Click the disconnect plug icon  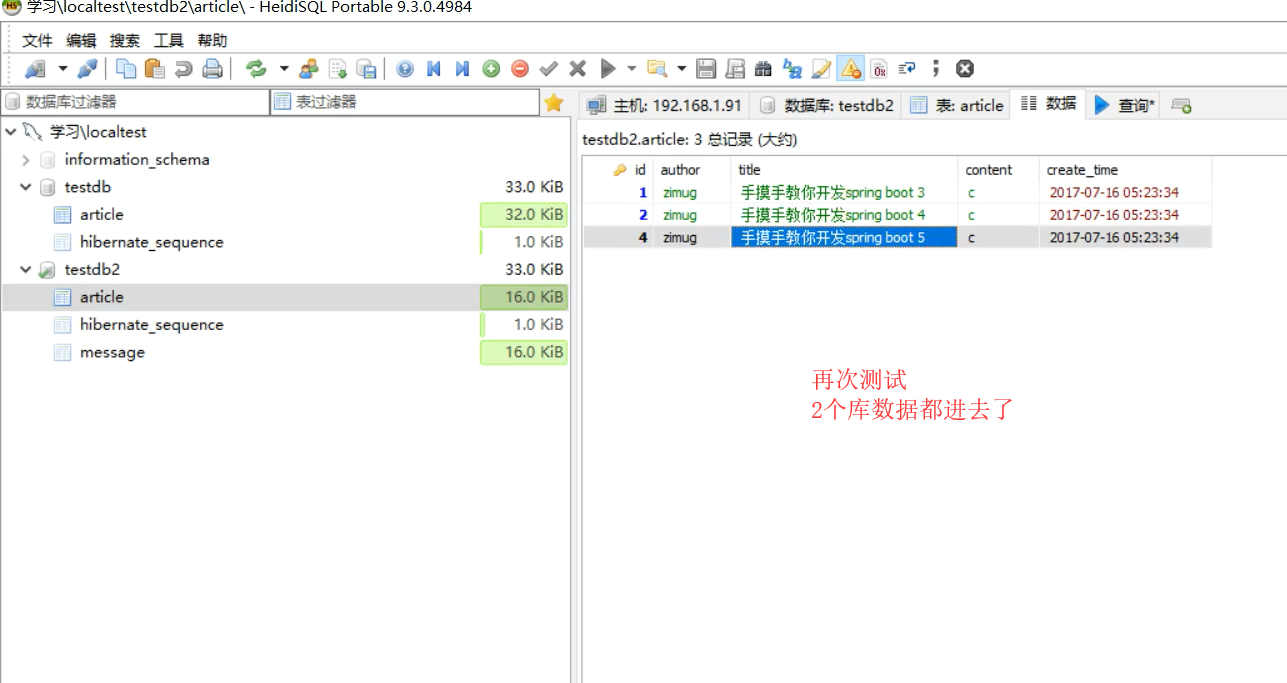coord(88,69)
